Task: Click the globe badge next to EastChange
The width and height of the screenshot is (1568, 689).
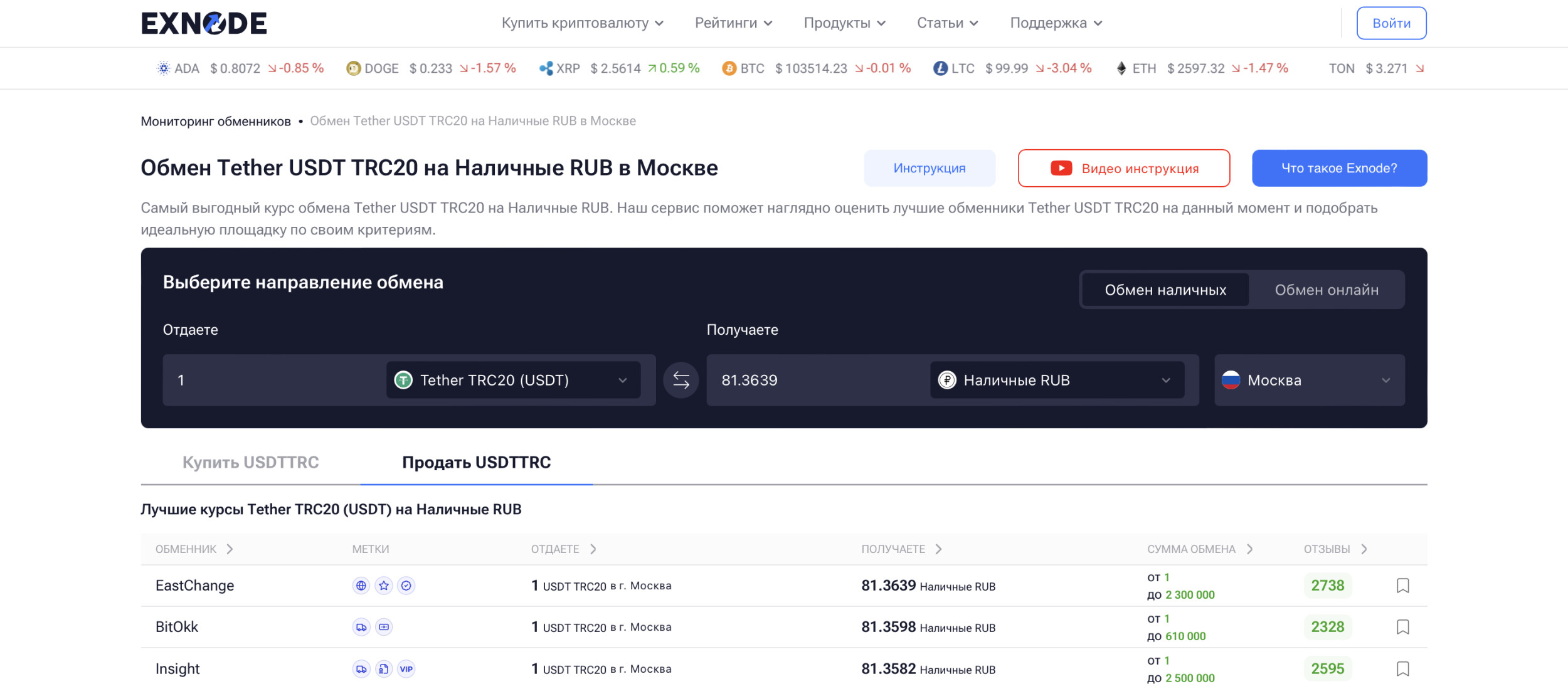Action: click(361, 586)
